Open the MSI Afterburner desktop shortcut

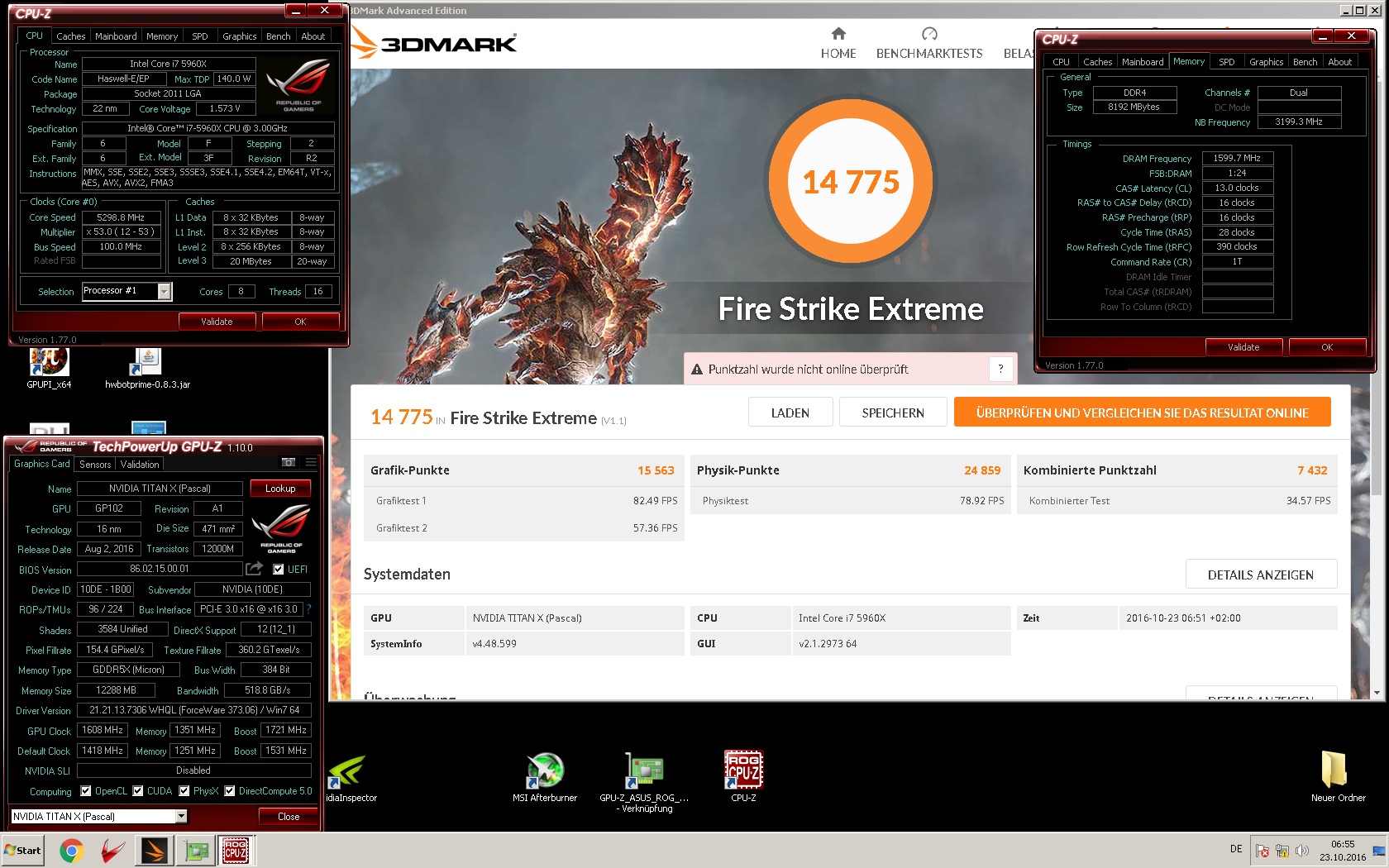(545, 777)
